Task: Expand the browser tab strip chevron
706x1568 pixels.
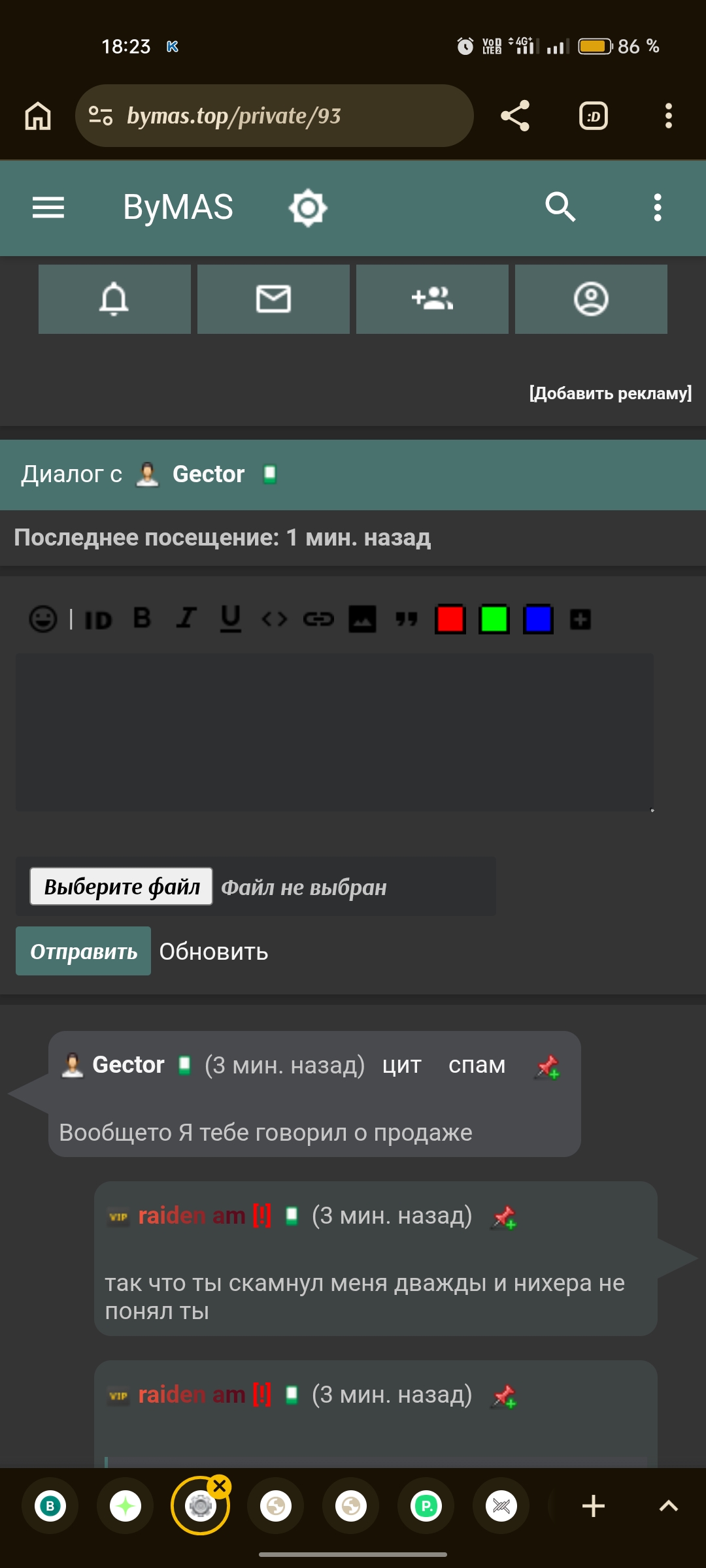Action: 668,1506
